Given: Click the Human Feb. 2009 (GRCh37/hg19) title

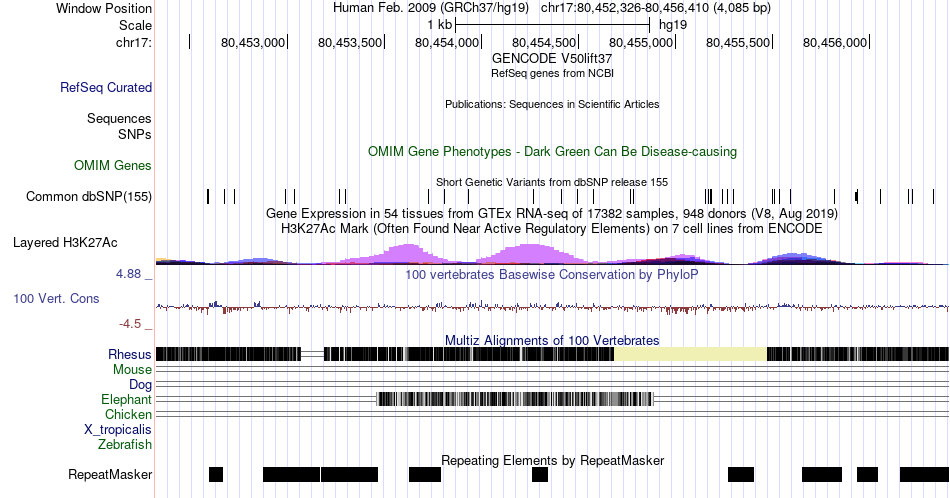Looking at the screenshot, I should coord(431,8).
